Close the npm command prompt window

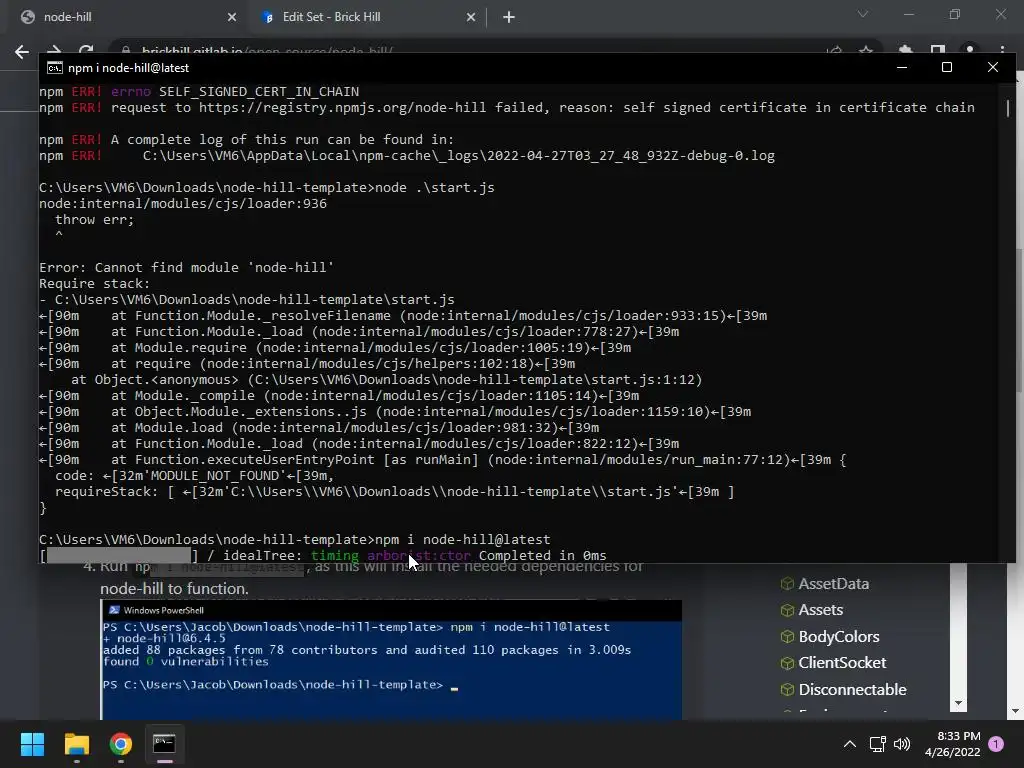[x=993, y=67]
